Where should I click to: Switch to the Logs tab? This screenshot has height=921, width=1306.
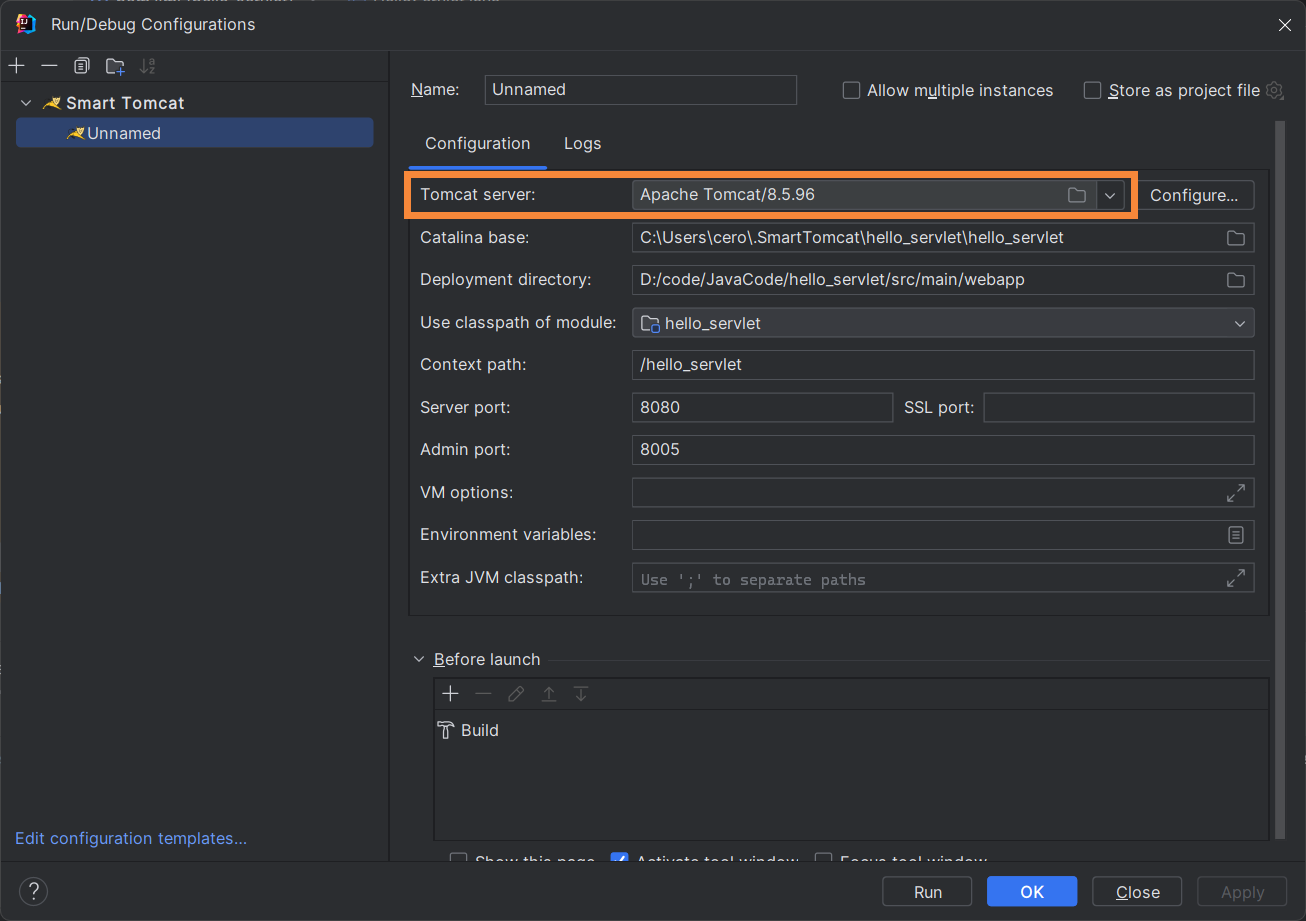click(x=583, y=144)
